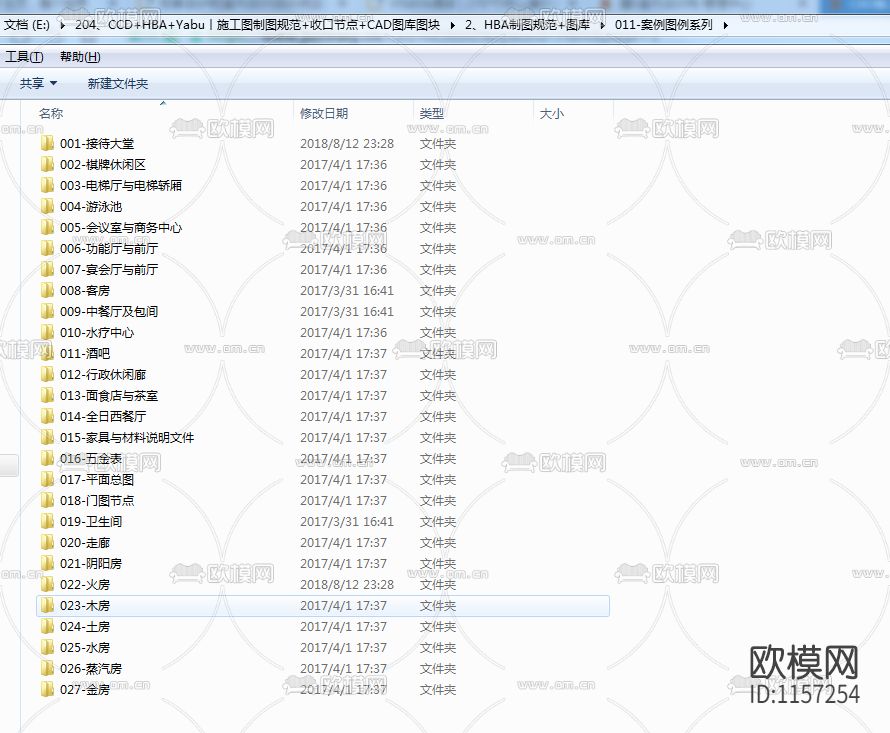Sort folders by 名称 column header

[51, 113]
